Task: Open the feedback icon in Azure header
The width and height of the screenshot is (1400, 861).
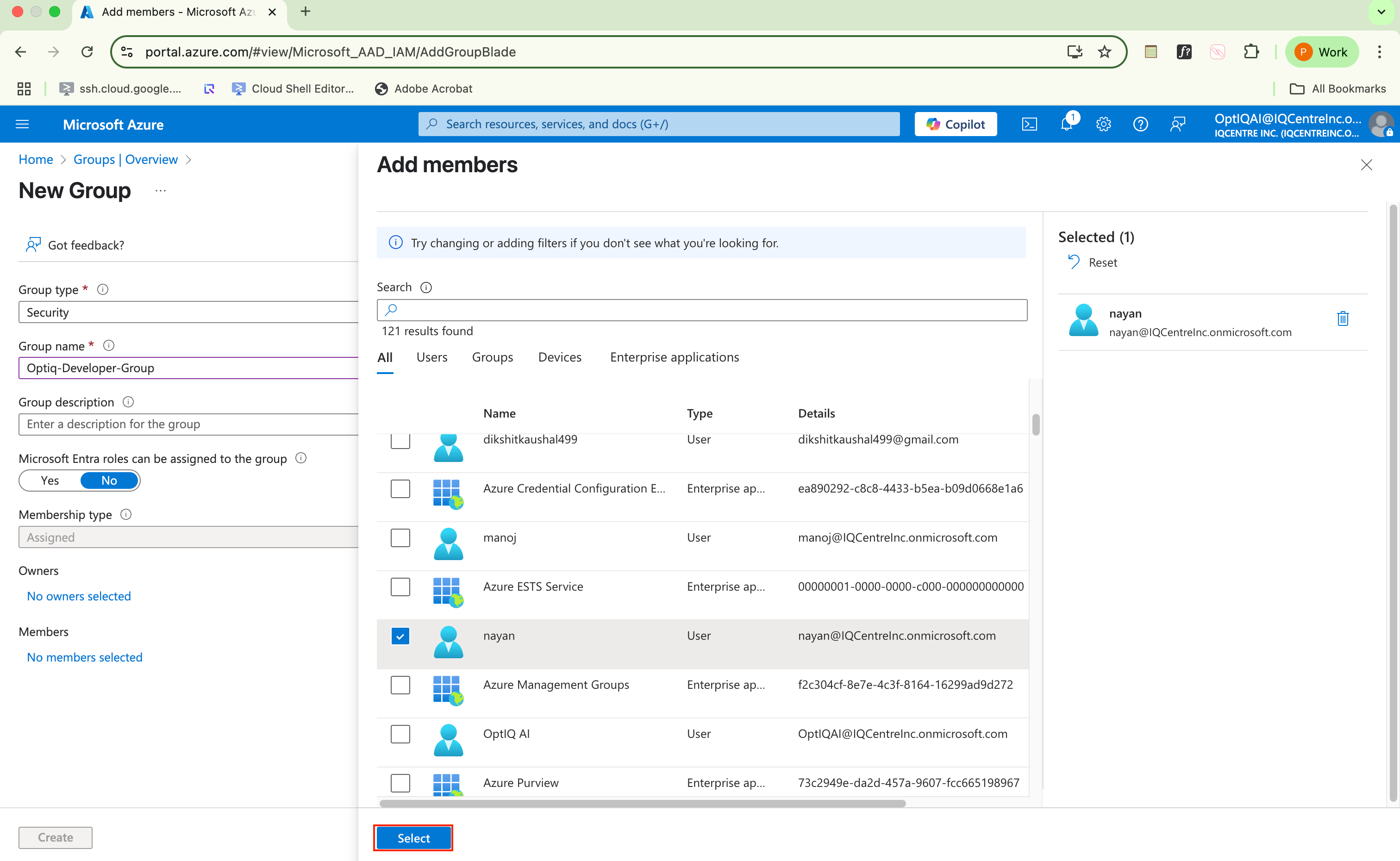Action: [x=1177, y=124]
